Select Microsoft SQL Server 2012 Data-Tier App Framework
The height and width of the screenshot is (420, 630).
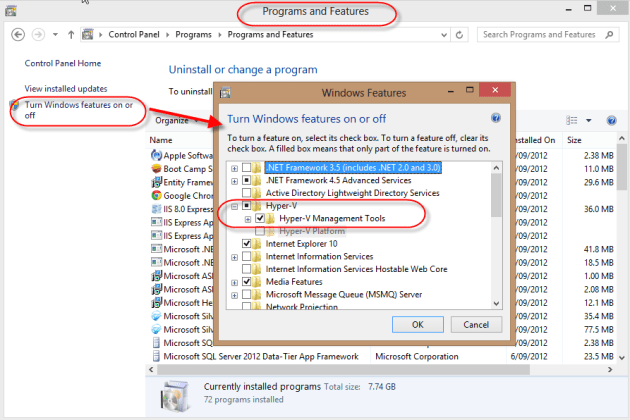[261, 356]
